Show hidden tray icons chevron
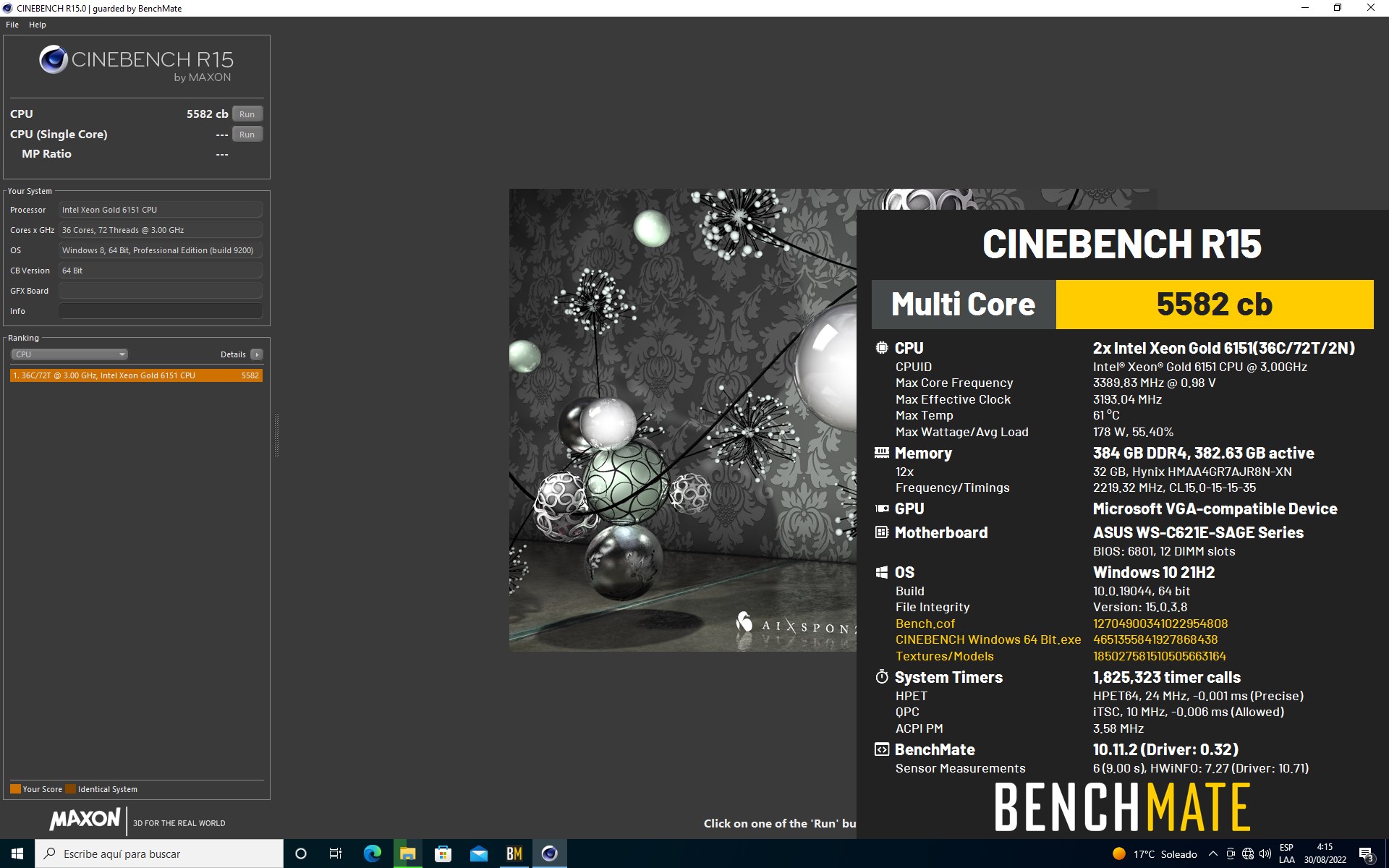Image resolution: width=1389 pixels, height=868 pixels. point(1213,854)
